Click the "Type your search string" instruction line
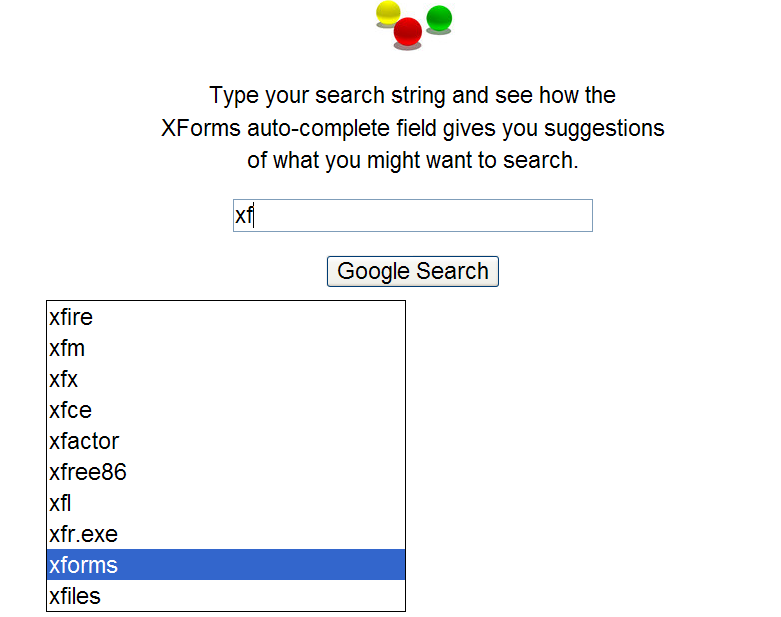781x617 pixels. pos(412,96)
